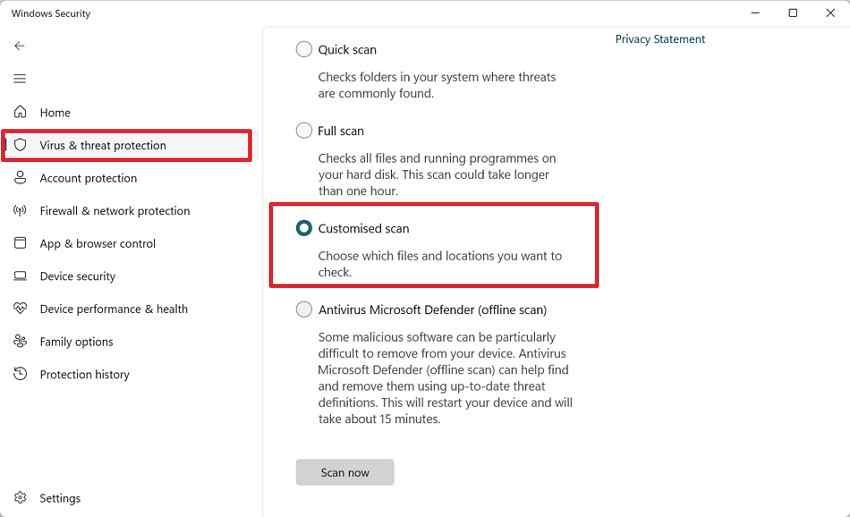Click the Quick scan description text
850x517 pixels.
click(437, 85)
